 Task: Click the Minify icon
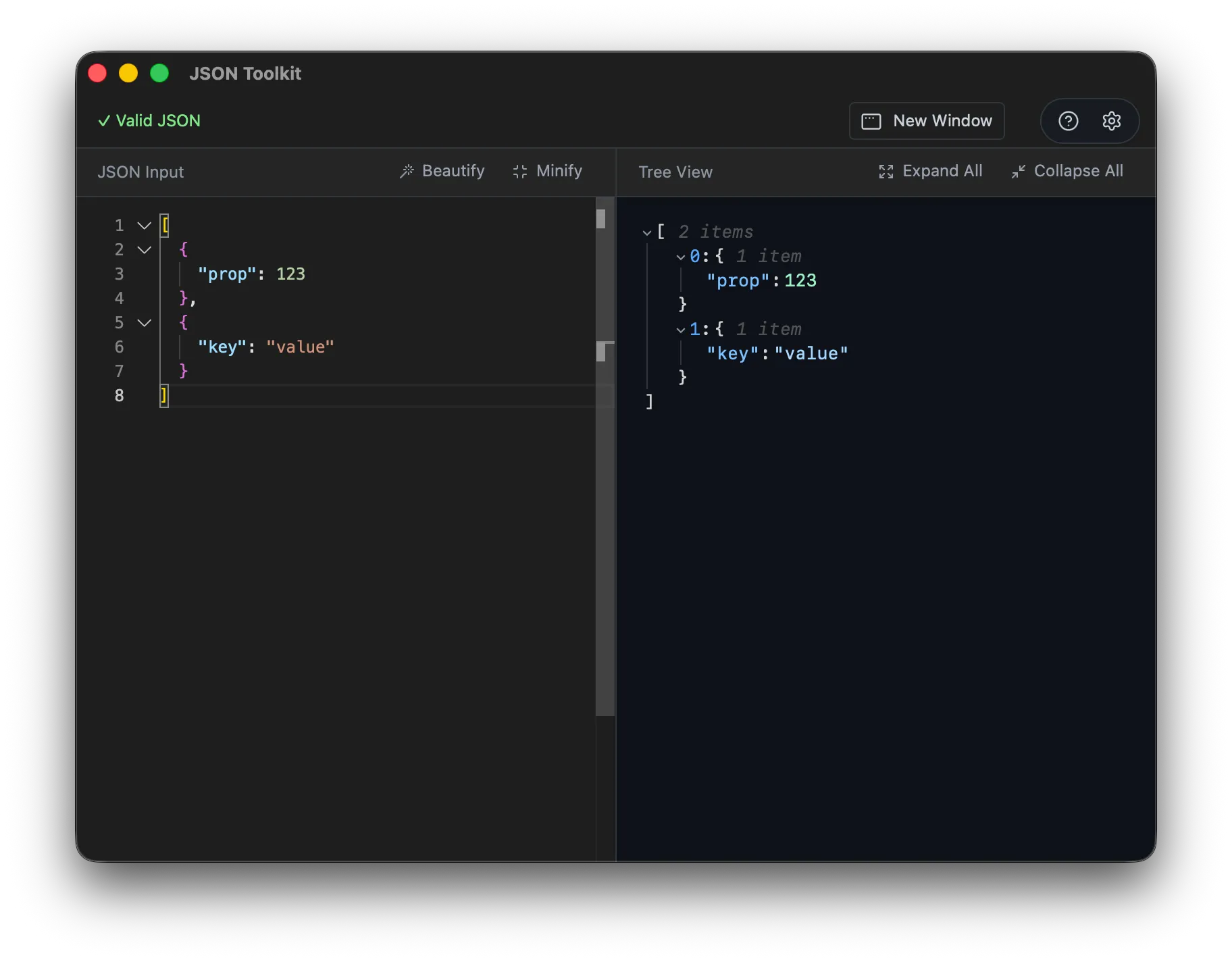[519, 171]
